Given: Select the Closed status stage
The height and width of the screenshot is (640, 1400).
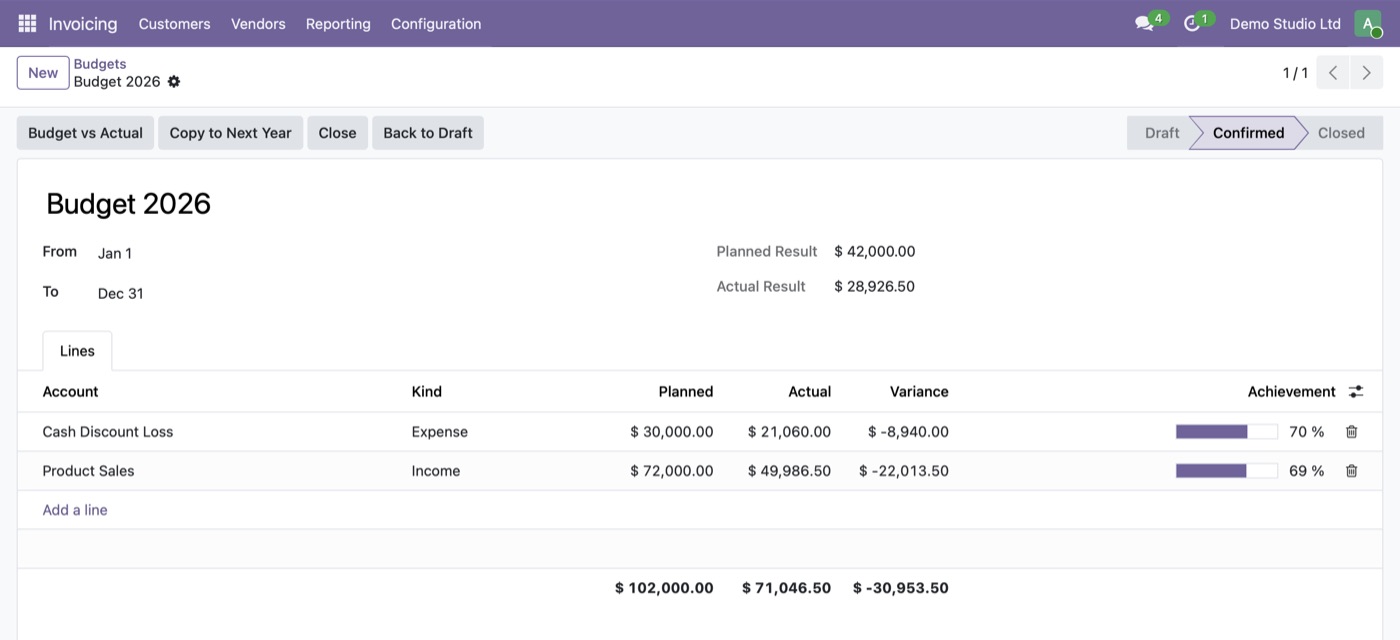Looking at the screenshot, I should 1341,133.
